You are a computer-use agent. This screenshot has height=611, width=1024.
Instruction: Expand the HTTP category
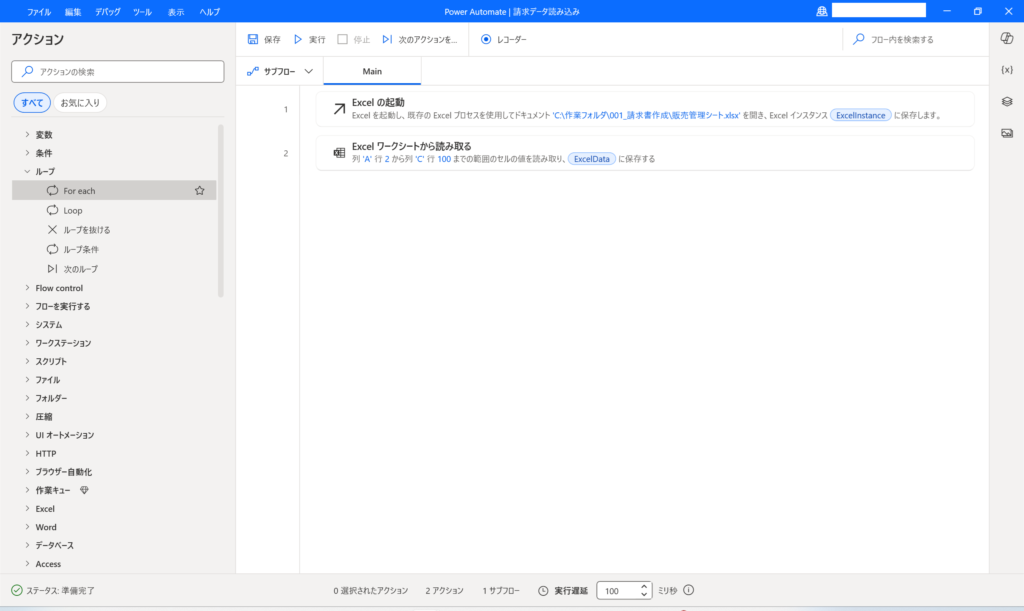[27, 453]
